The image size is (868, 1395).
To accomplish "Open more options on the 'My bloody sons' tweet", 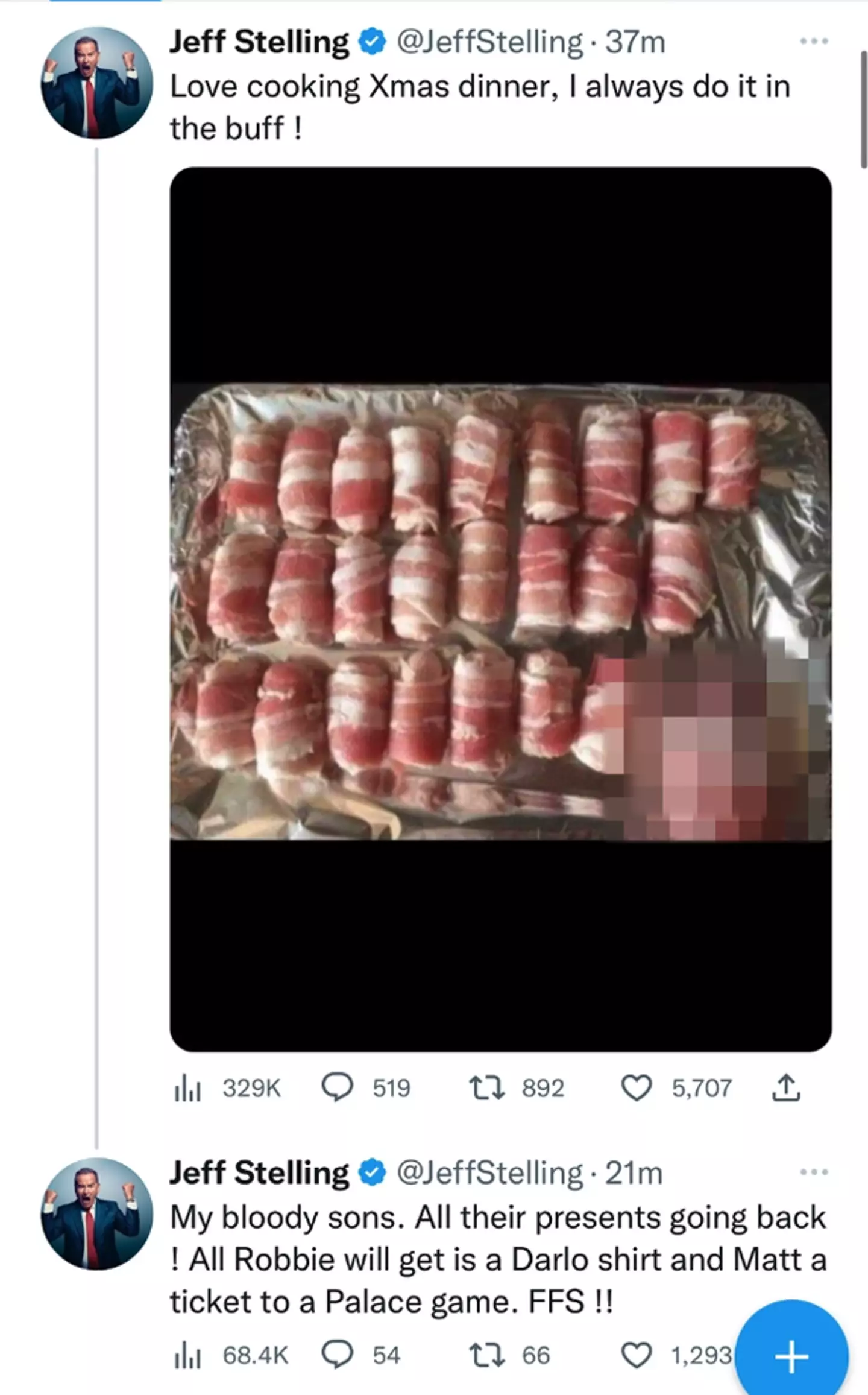I will coord(814,1172).
